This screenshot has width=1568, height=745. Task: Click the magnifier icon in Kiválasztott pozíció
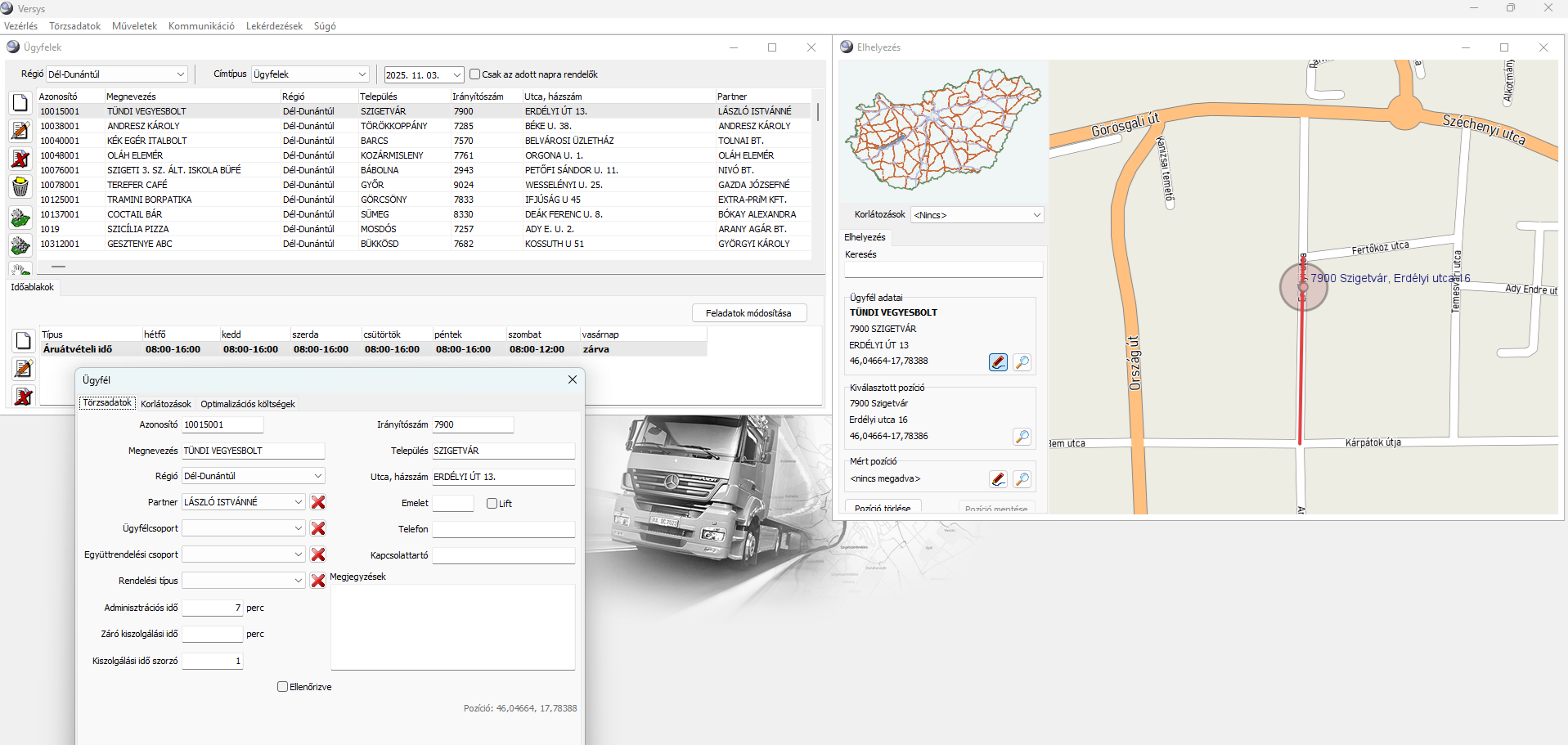pyautogui.click(x=1022, y=437)
